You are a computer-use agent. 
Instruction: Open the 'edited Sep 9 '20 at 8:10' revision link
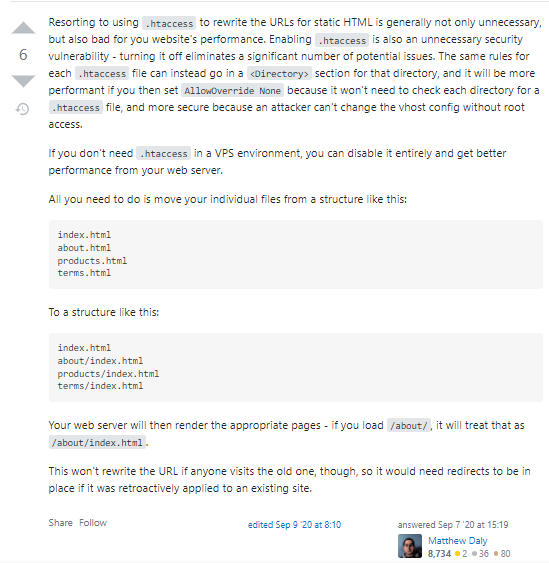tap(294, 525)
